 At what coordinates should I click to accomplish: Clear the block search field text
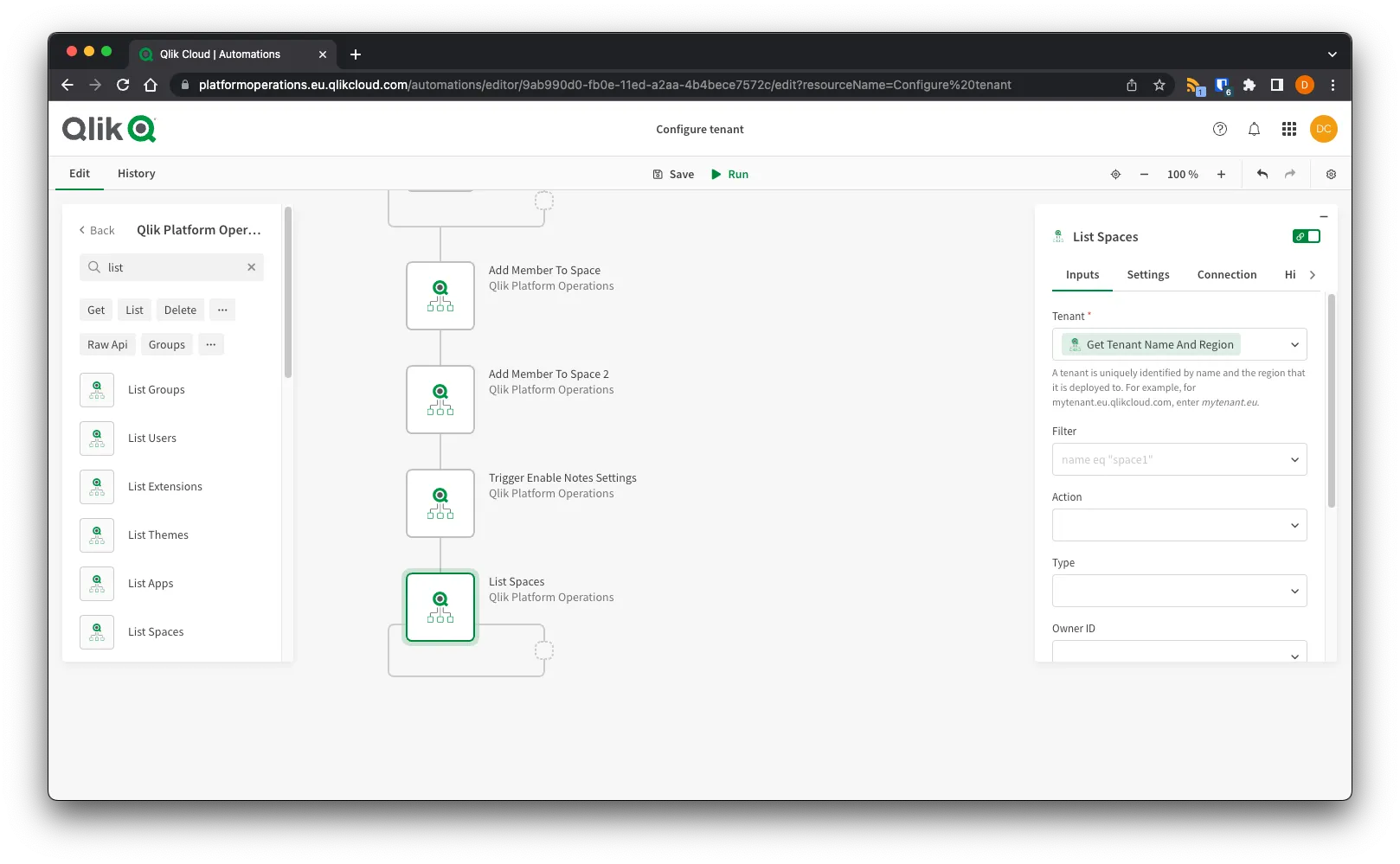(x=251, y=267)
